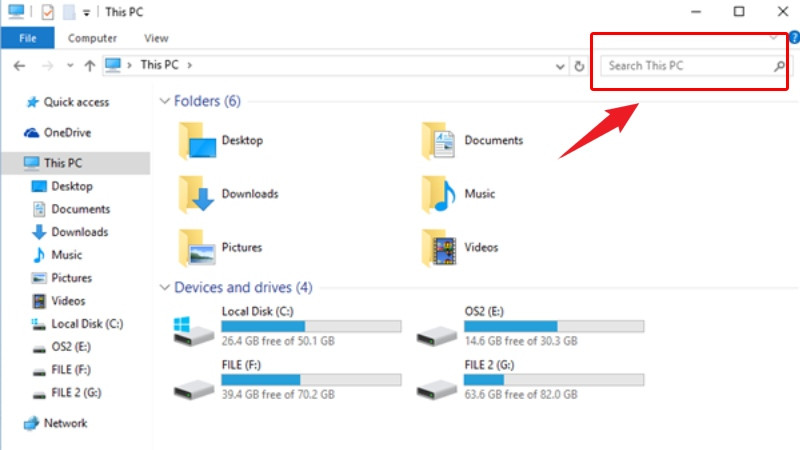Select the Downloads folder icon in Folders
Screen dimensions: 800x450
(x=197, y=194)
